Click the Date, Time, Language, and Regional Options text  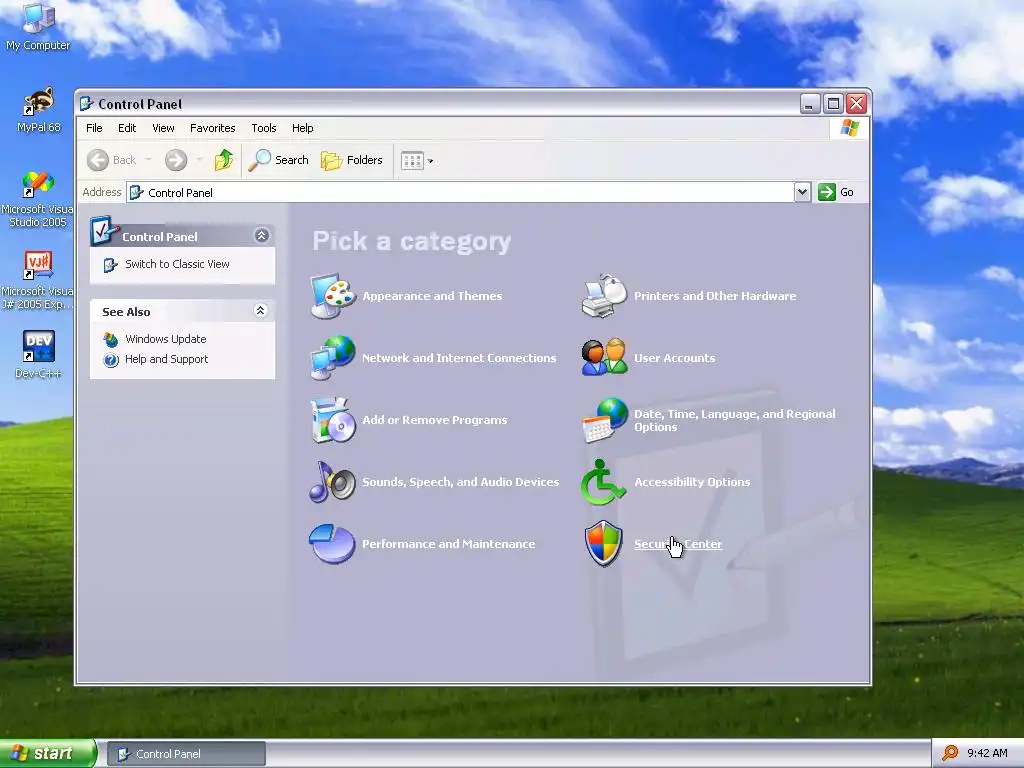point(735,421)
